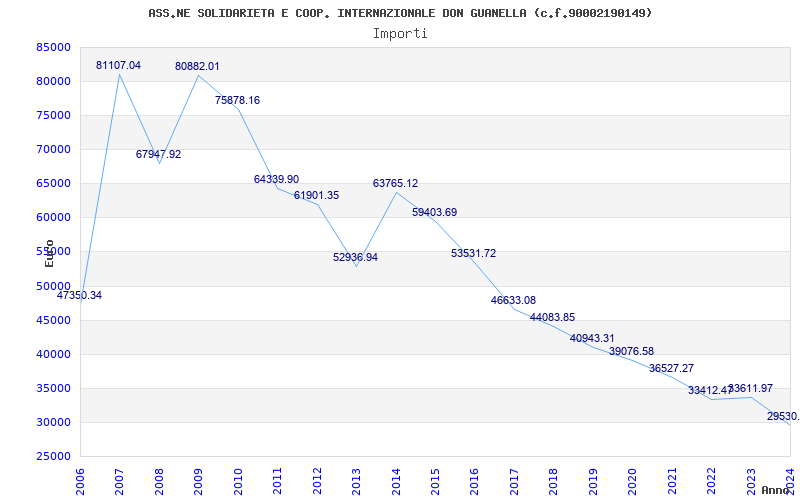Click the 67947.92 value label
Image resolution: width=800 pixels, height=500 pixels.
[158, 155]
